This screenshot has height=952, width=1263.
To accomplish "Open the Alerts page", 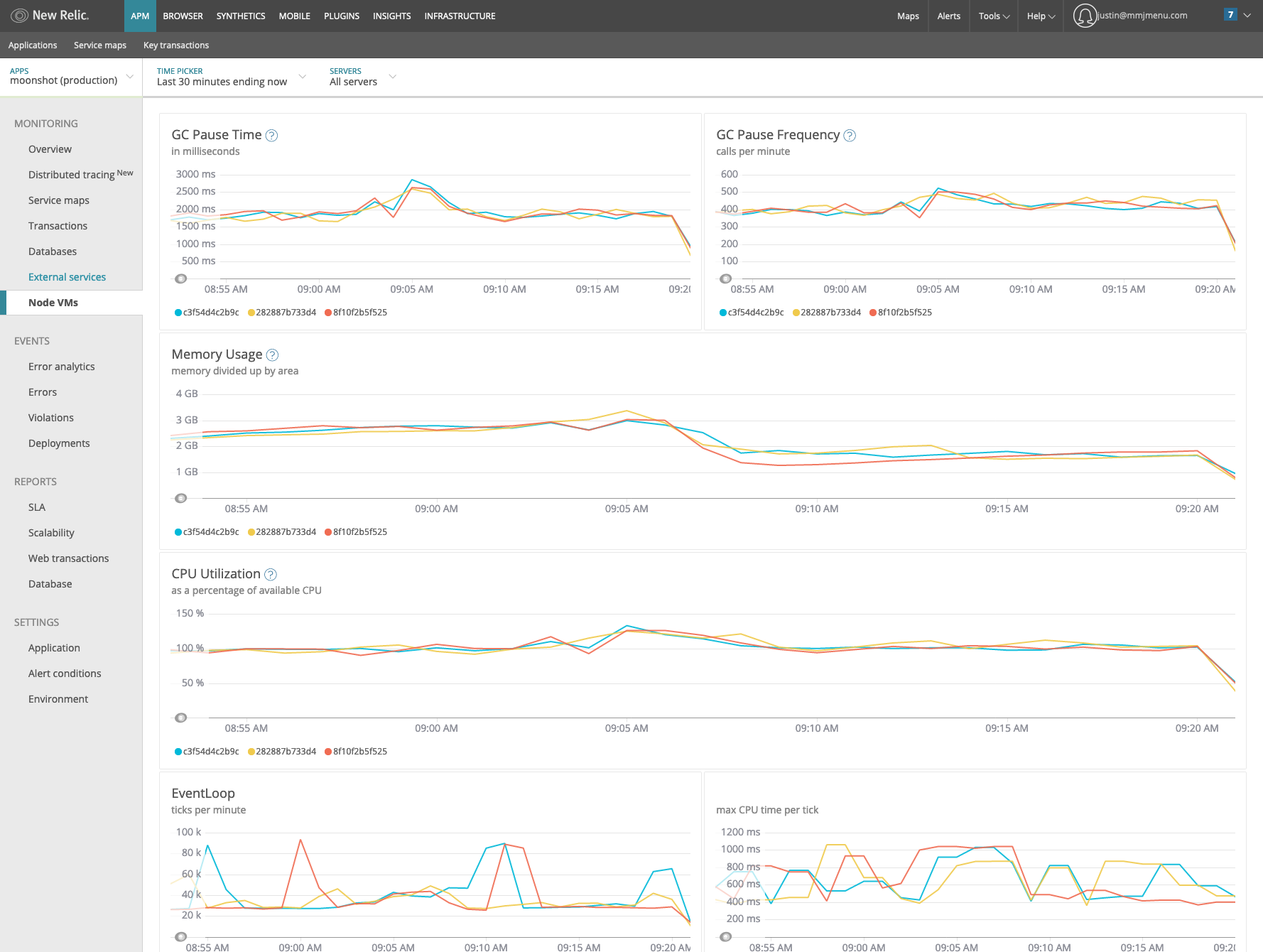I will tap(948, 16).
